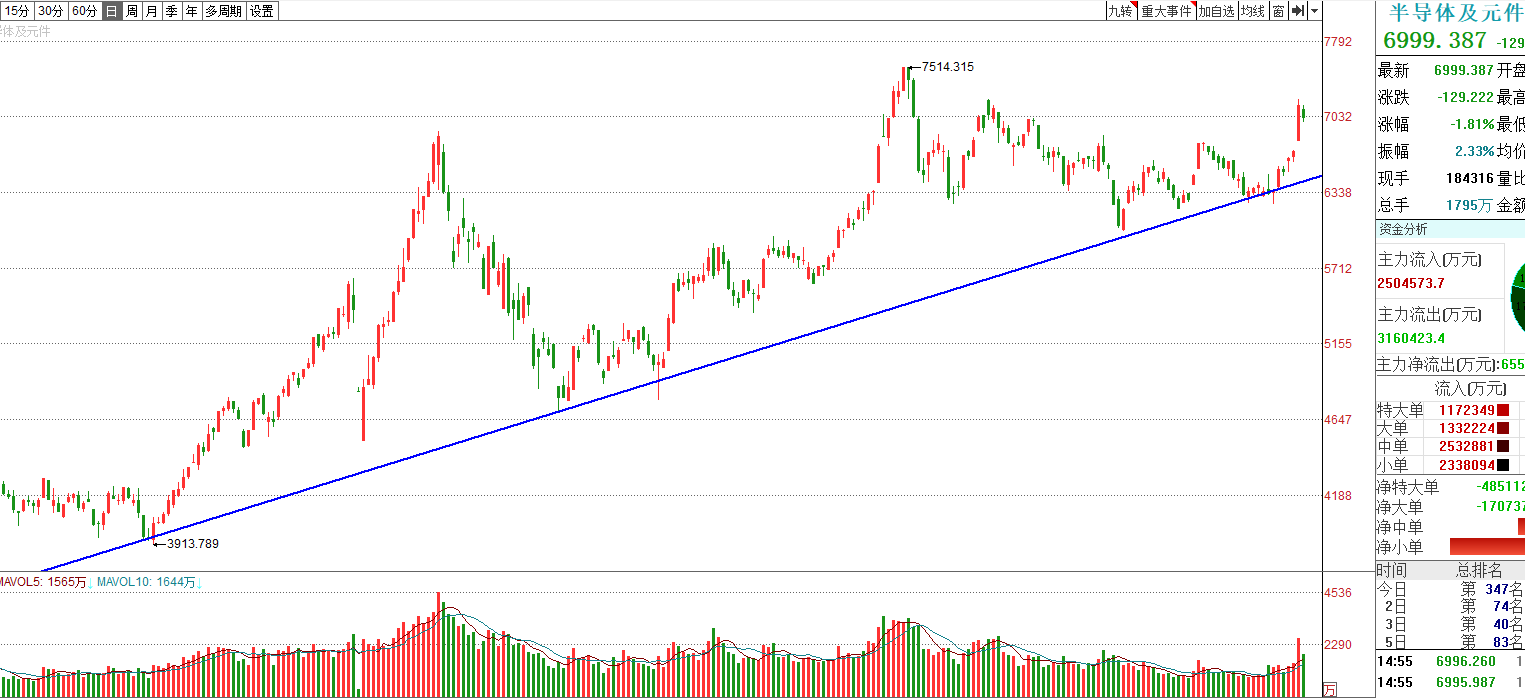Viewport: 1525px width, 698px height.
Task: Switch chart to 15分 period
Action: click(x=17, y=11)
